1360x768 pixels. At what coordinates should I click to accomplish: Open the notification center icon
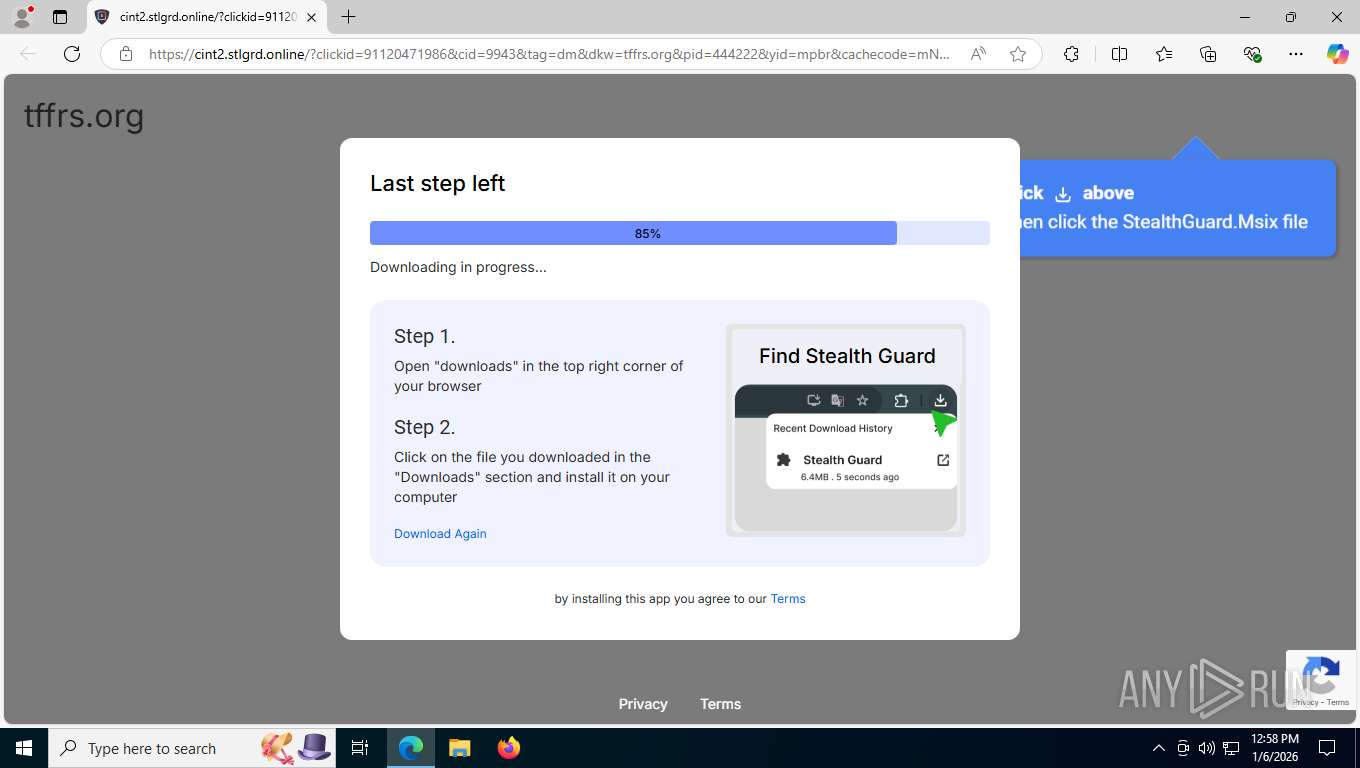[1327, 748]
